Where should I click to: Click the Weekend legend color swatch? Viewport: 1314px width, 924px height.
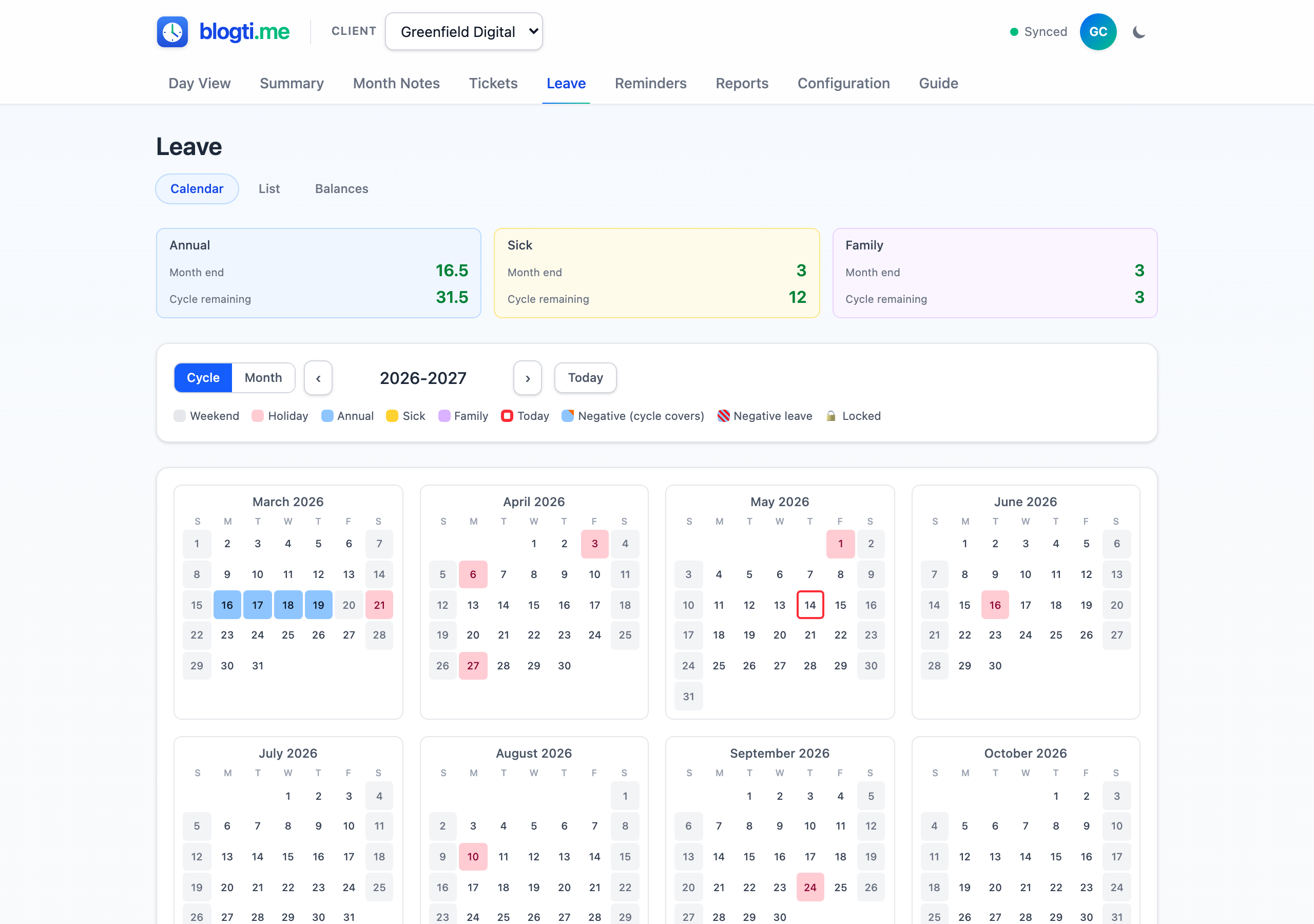[x=180, y=416]
